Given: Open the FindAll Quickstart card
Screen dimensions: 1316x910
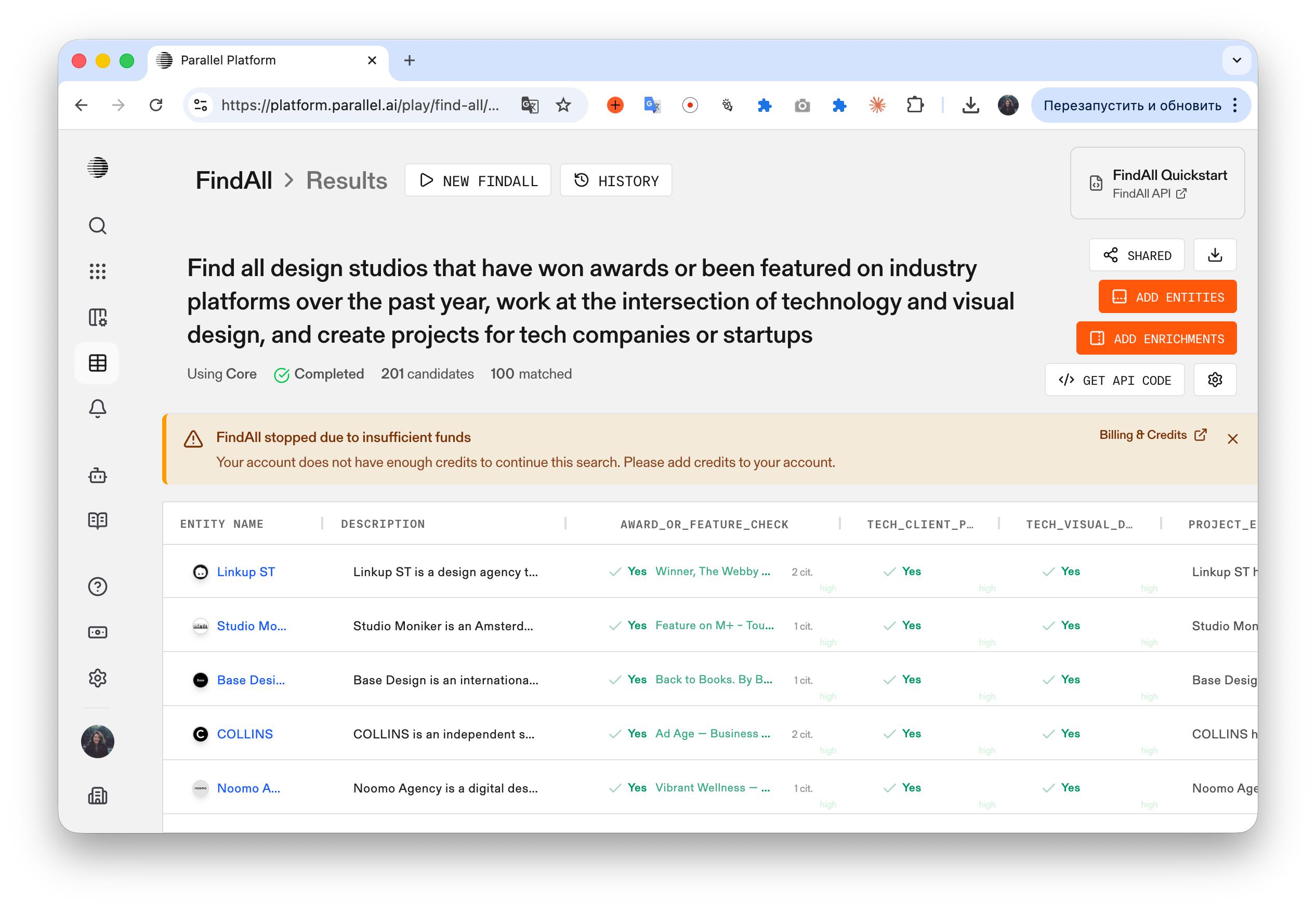Looking at the screenshot, I should click(x=1157, y=183).
